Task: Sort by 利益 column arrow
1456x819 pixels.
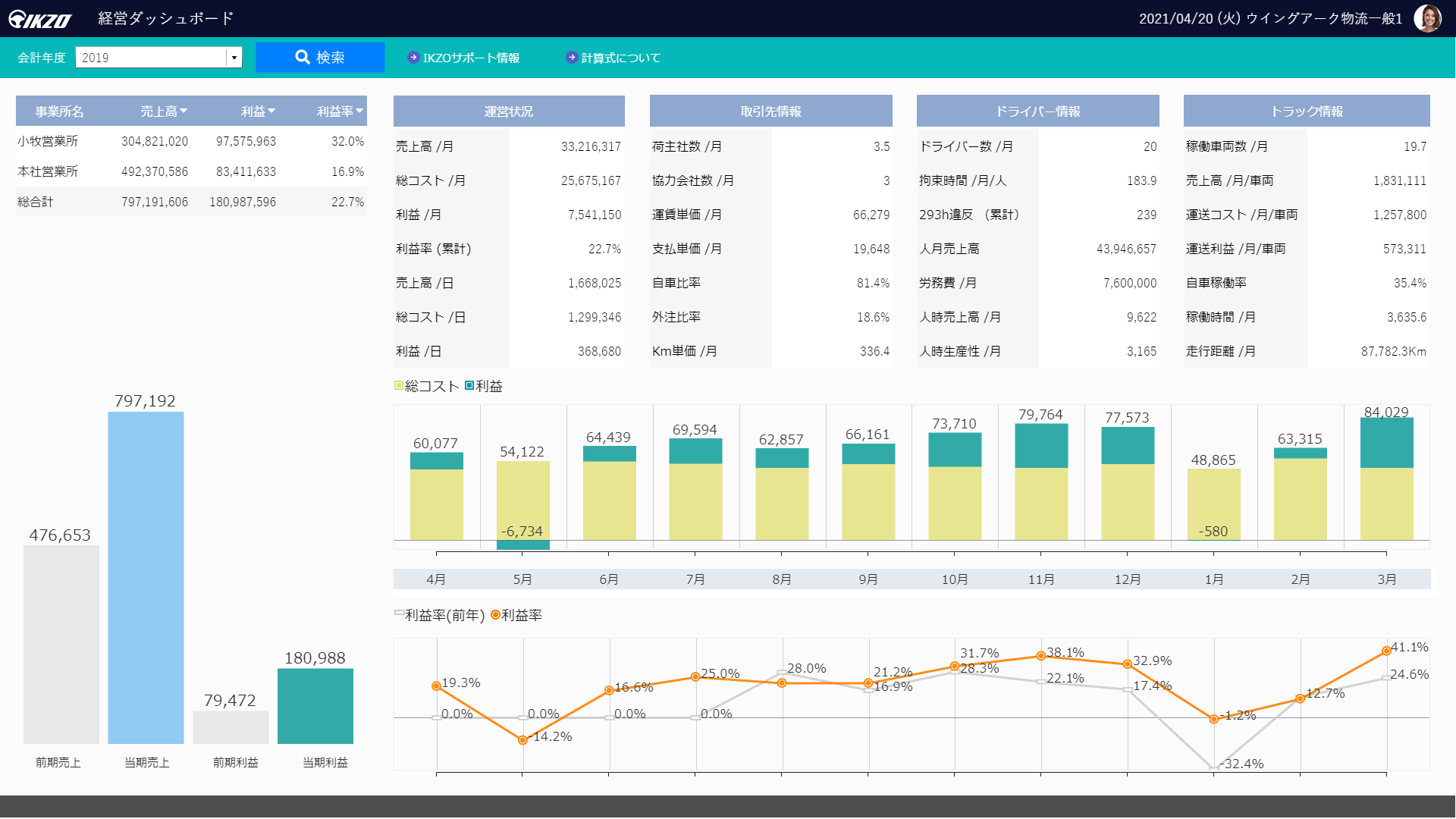Action: click(x=271, y=111)
